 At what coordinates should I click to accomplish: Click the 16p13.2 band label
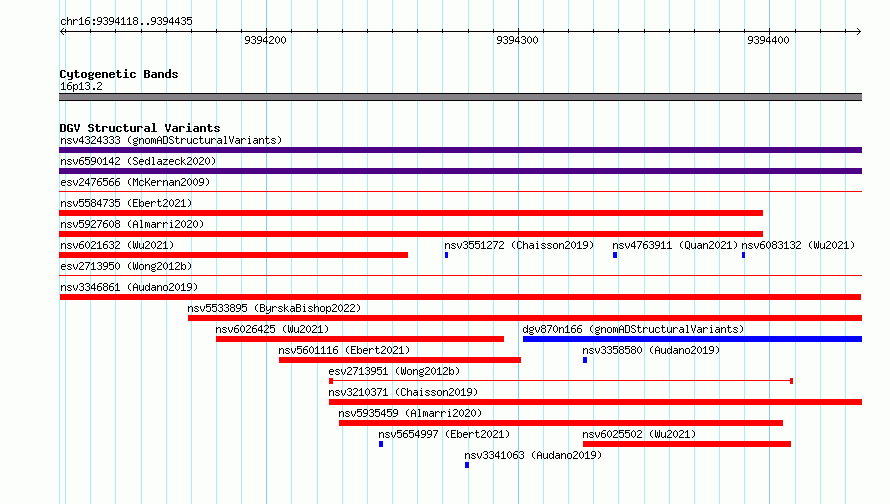click(81, 86)
